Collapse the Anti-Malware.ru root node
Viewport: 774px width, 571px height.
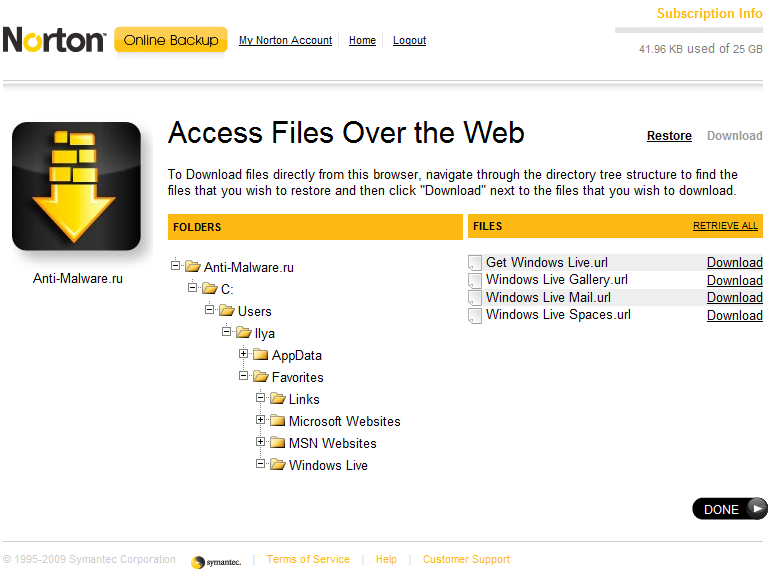tap(175, 266)
